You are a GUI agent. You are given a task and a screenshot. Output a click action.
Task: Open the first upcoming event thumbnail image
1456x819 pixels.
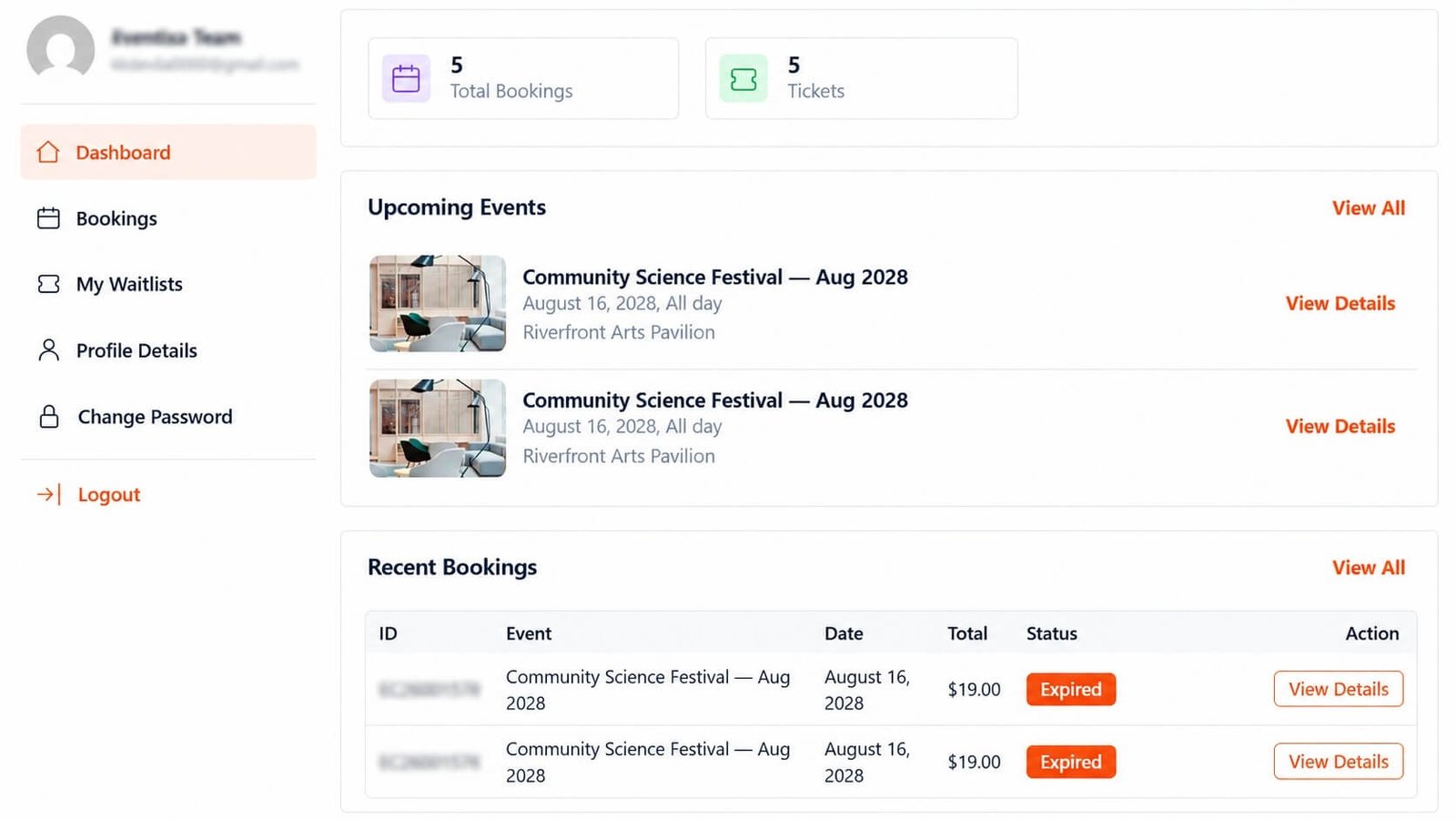[x=438, y=304]
